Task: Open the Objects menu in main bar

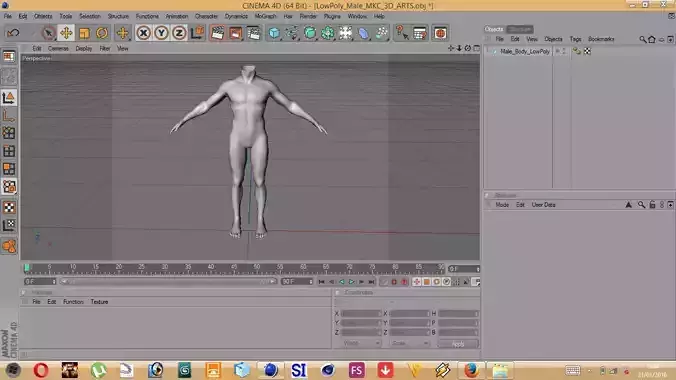Action: [43, 16]
